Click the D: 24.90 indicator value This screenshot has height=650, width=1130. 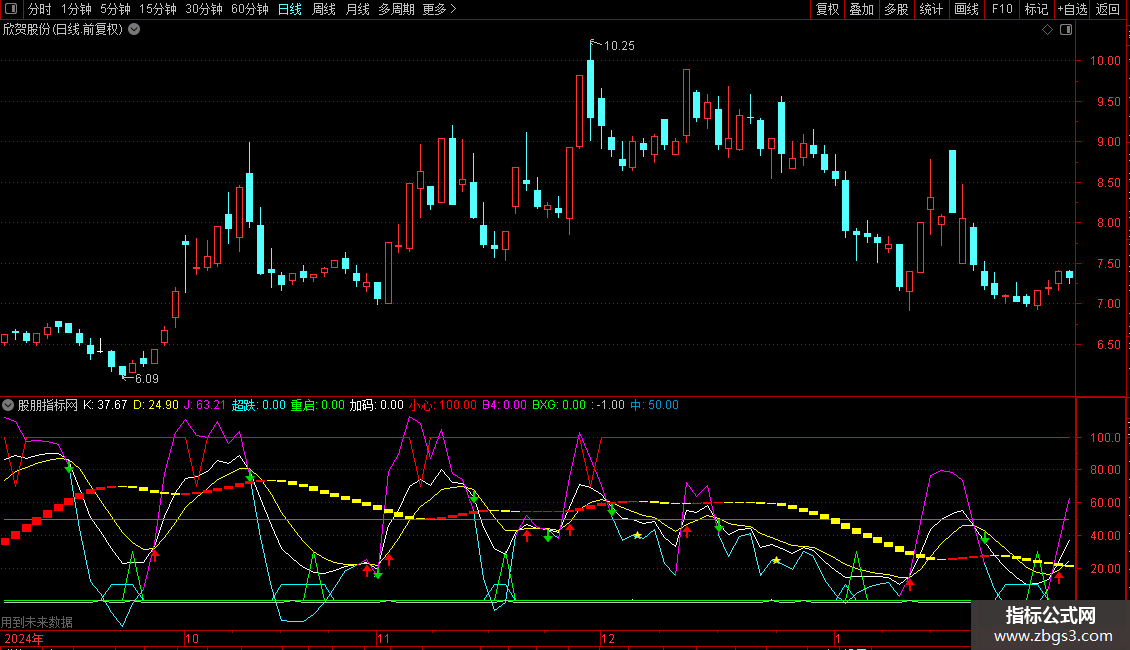pos(156,405)
